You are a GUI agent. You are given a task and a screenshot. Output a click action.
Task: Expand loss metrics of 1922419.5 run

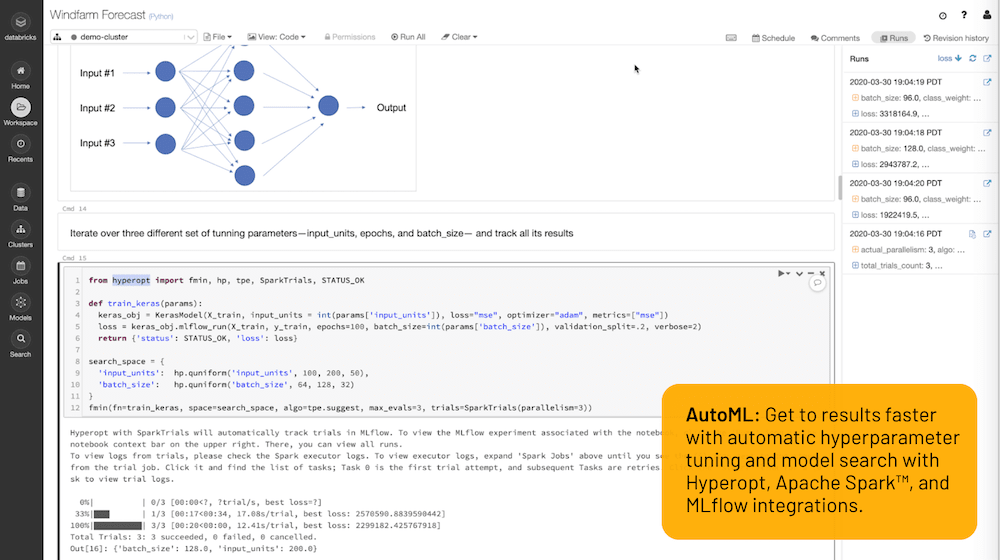855,215
